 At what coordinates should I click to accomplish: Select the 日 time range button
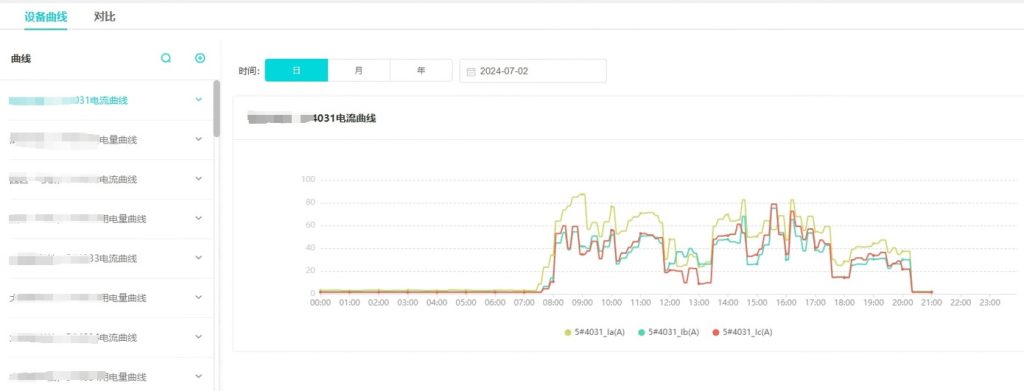pos(296,70)
